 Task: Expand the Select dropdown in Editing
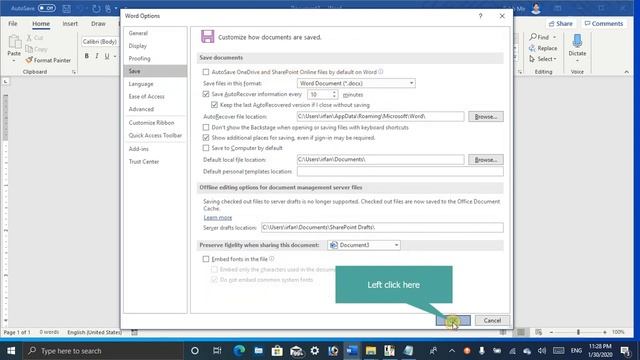(x=555, y=59)
